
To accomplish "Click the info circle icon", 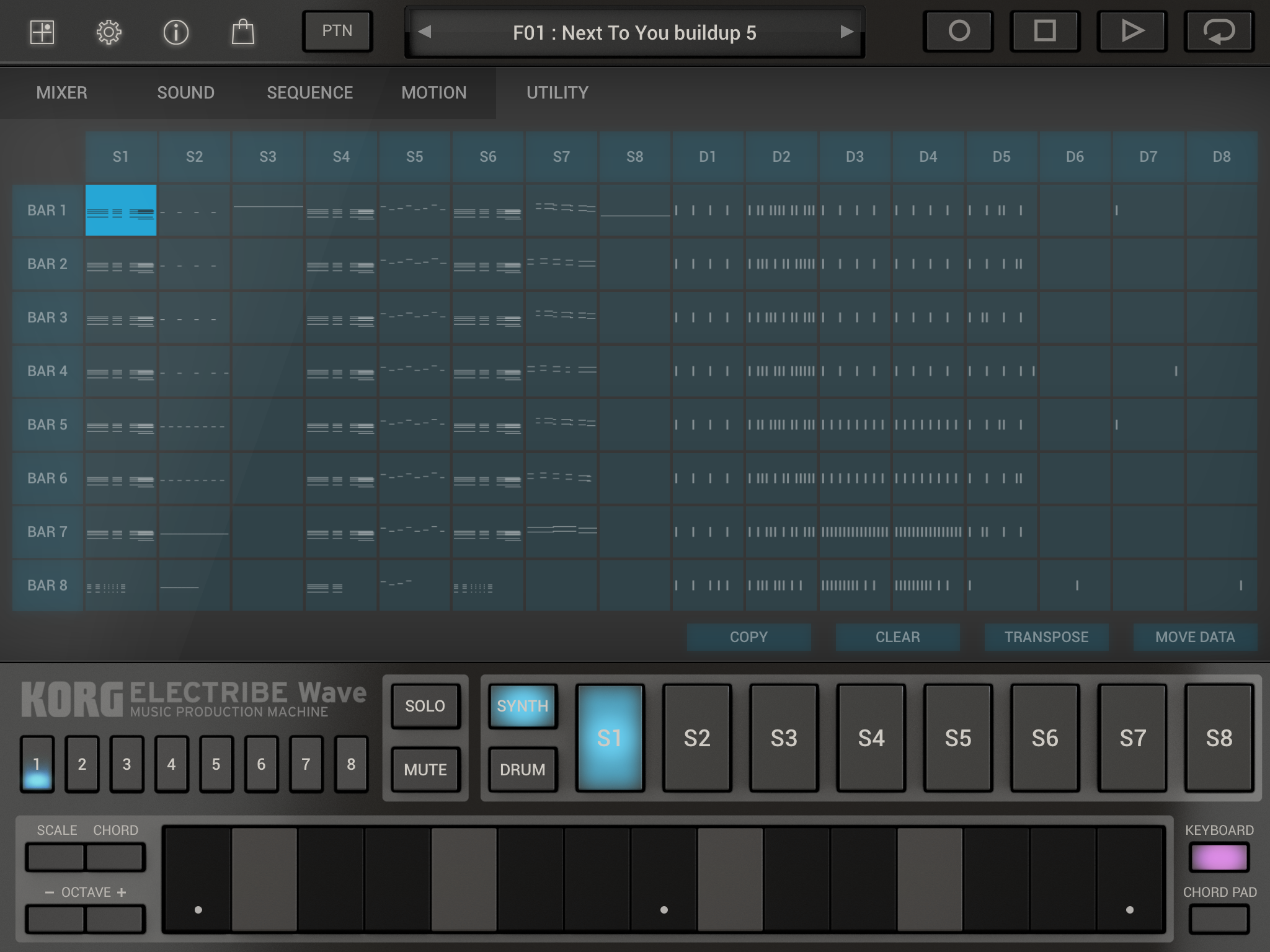I will pos(175,32).
